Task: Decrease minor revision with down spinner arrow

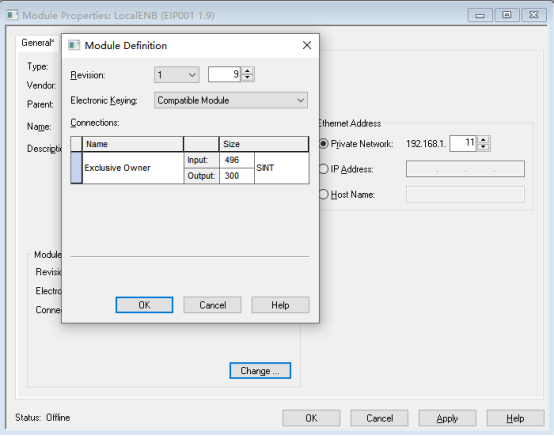Action: pos(248,78)
